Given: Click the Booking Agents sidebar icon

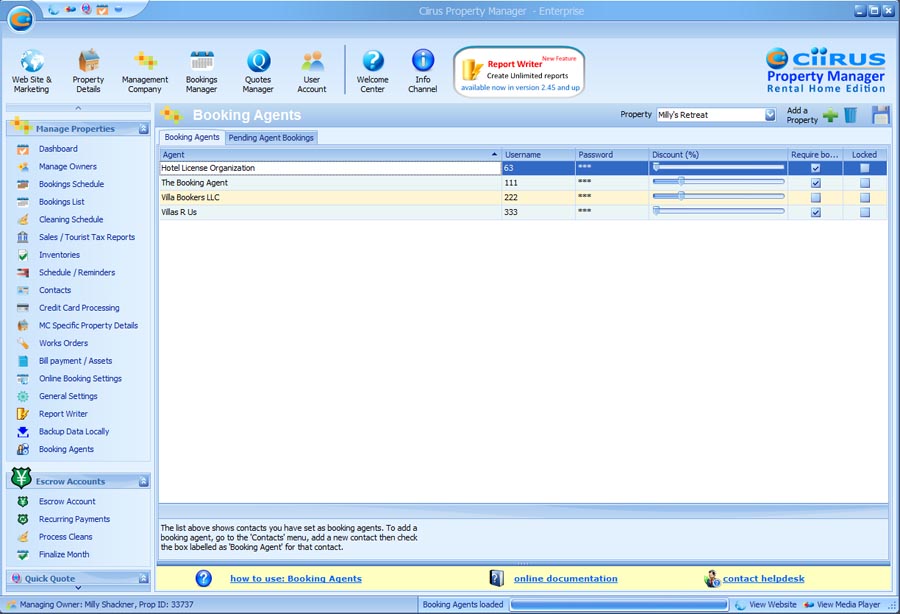Looking at the screenshot, I should [23, 450].
